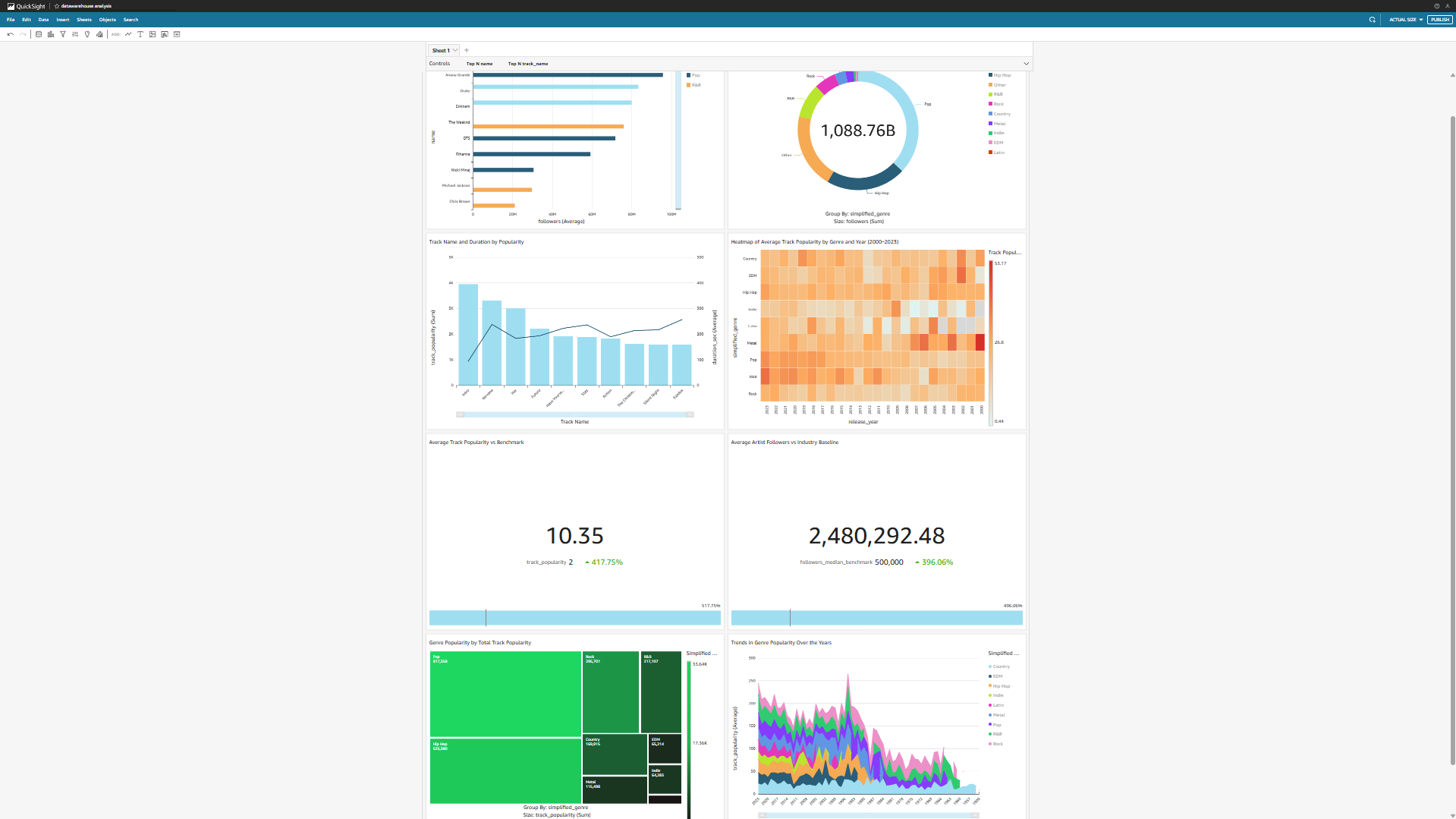Click the scroll-down arrow of page scrollbar
The image size is (1456, 819).
pyautogui.click(x=1452, y=815)
